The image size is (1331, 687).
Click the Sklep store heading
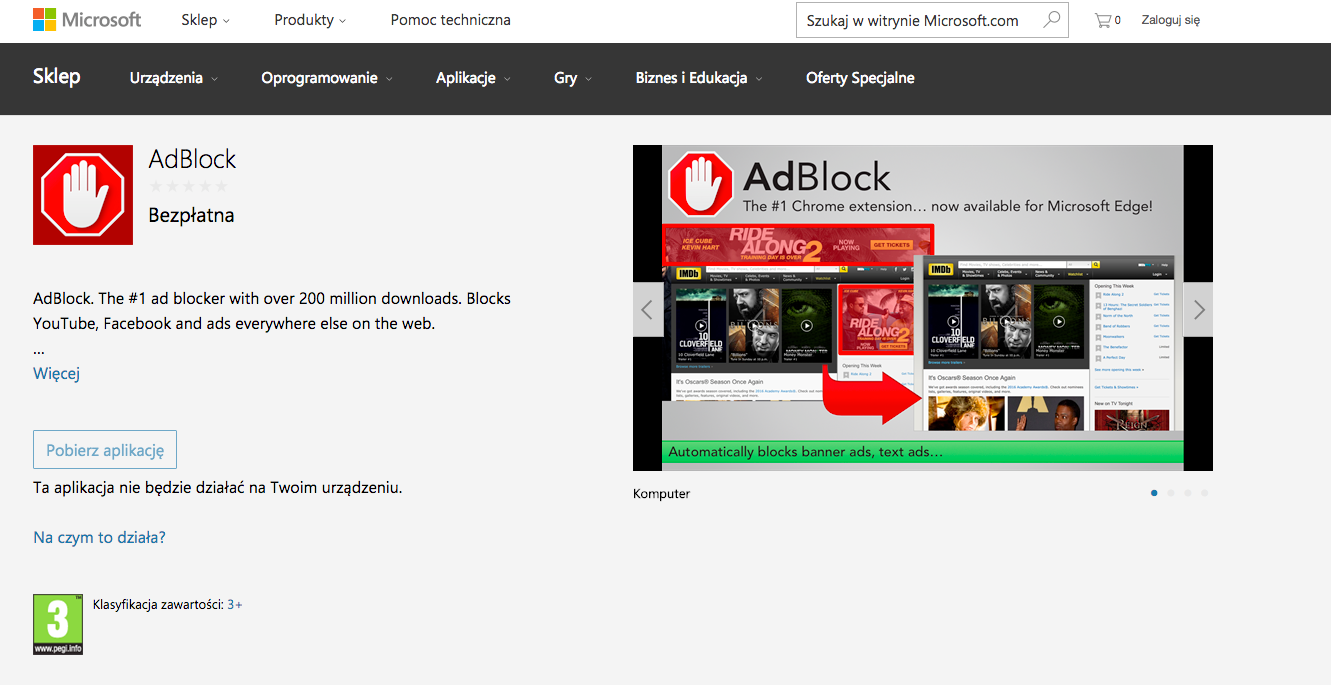pos(57,77)
